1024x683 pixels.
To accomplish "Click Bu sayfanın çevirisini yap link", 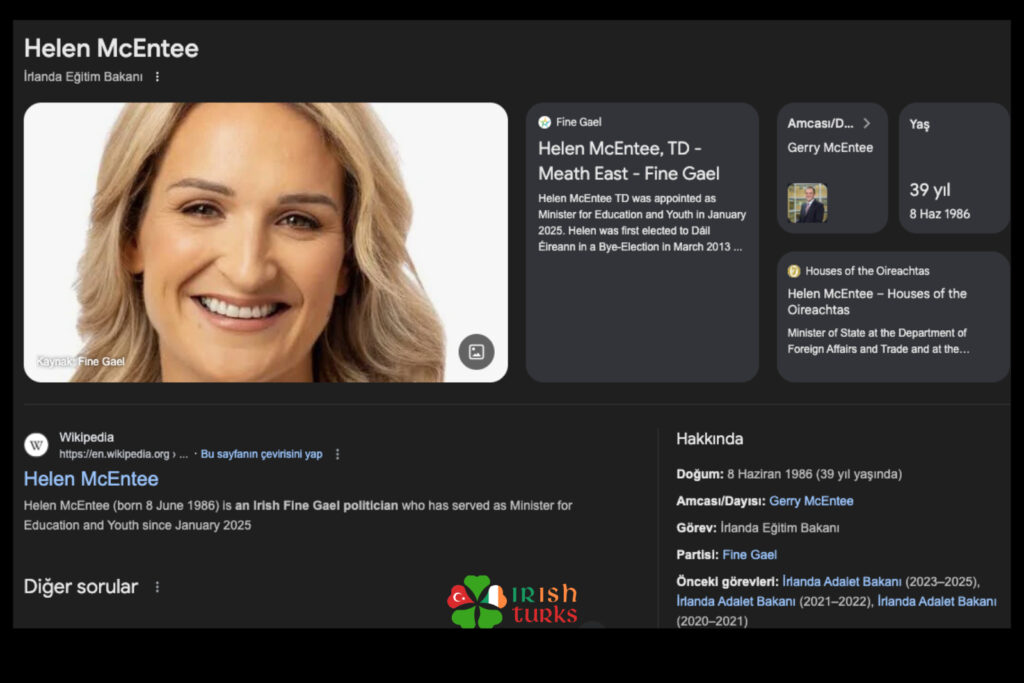I will point(261,454).
